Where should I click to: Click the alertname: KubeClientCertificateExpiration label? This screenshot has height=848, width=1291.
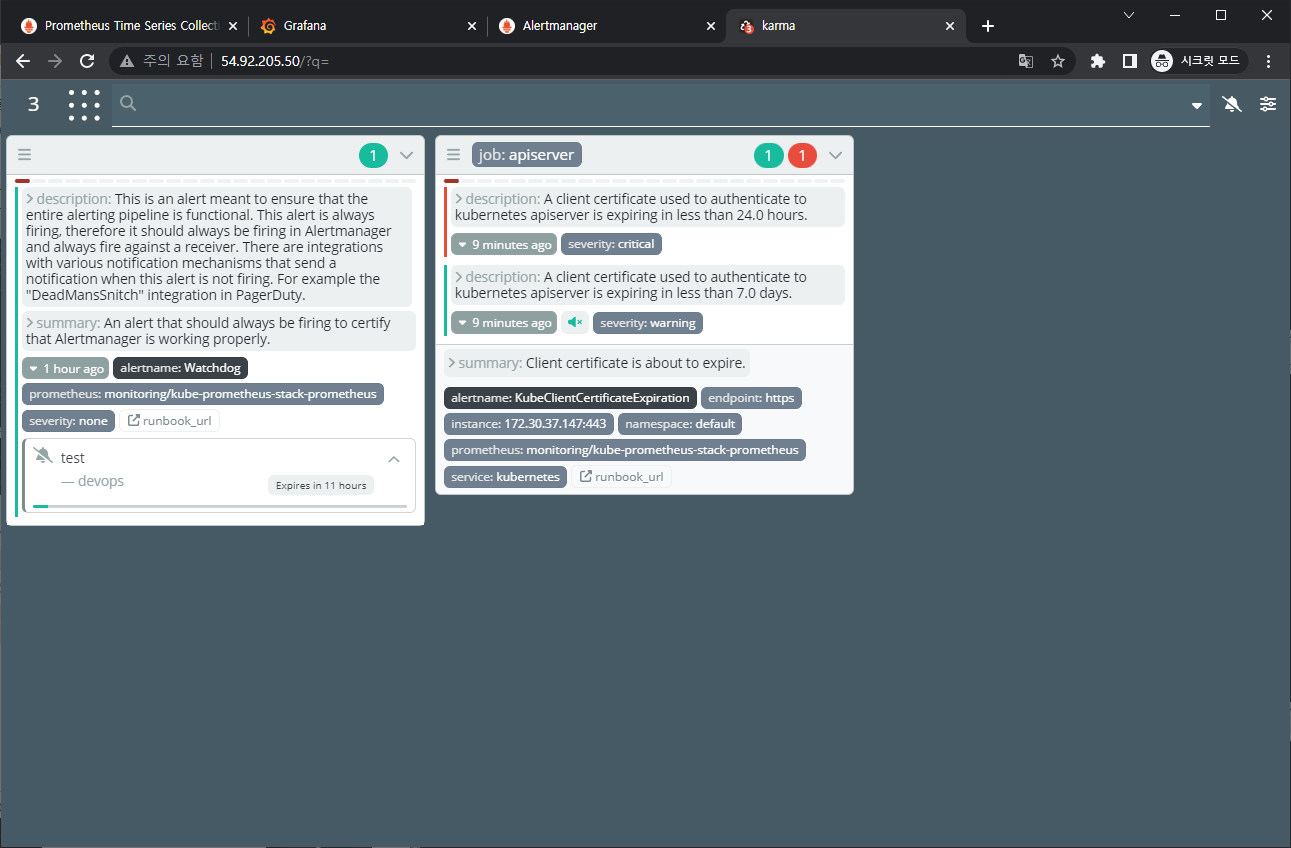click(x=570, y=398)
